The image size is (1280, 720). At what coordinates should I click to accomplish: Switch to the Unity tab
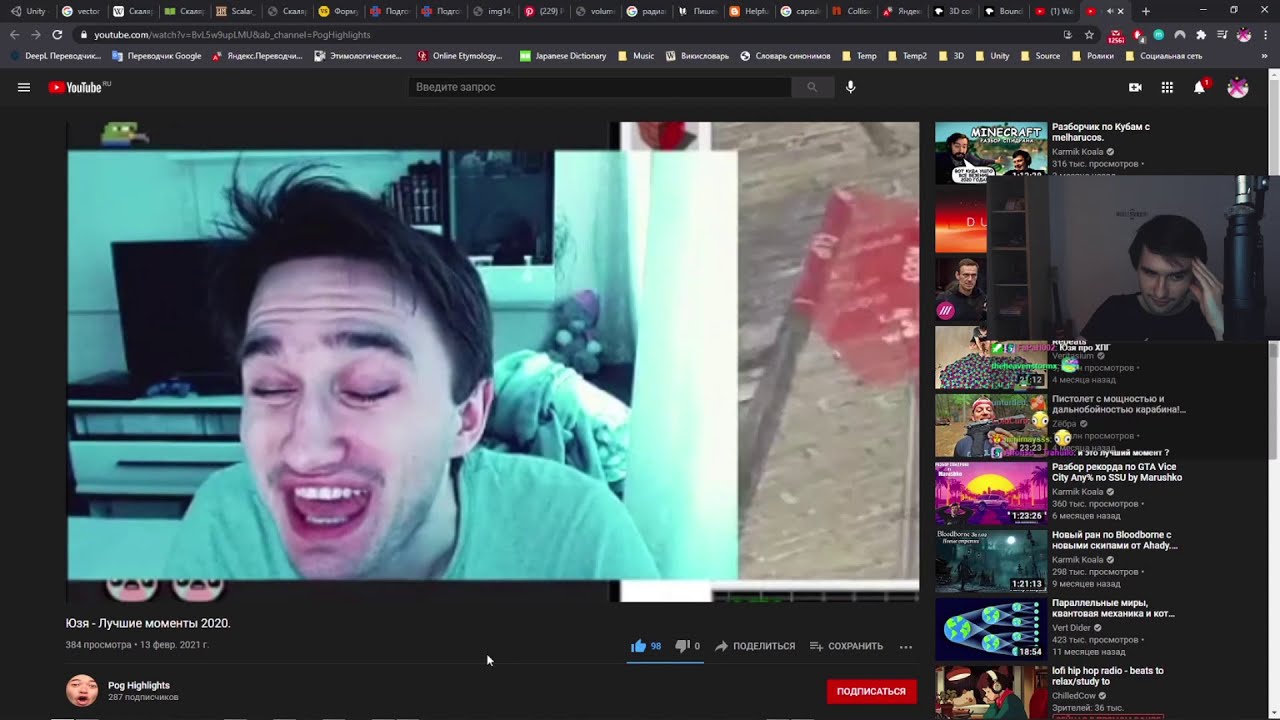28,11
